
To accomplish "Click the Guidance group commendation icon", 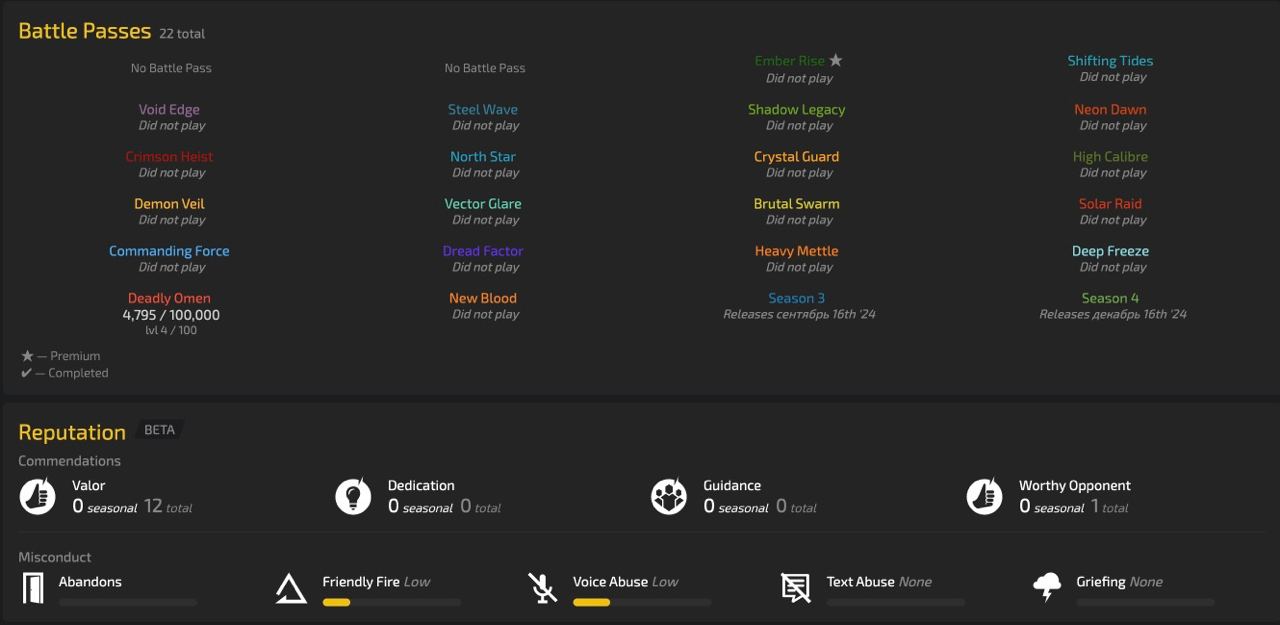I will pyautogui.click(x=669, y=495).
